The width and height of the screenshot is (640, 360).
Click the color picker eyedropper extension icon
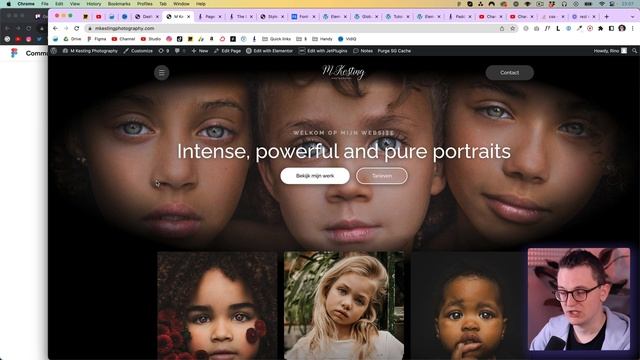tap(579, 29)
